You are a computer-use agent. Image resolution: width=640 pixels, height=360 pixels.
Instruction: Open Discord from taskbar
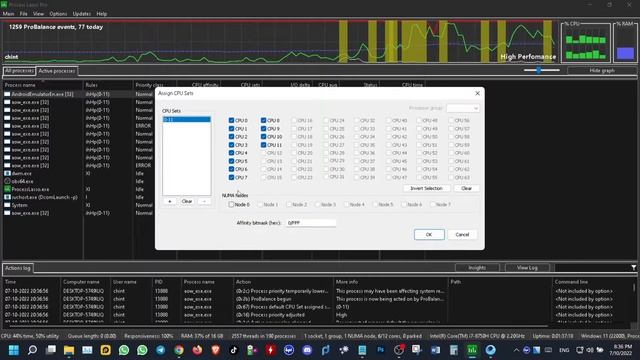[307, 350]
